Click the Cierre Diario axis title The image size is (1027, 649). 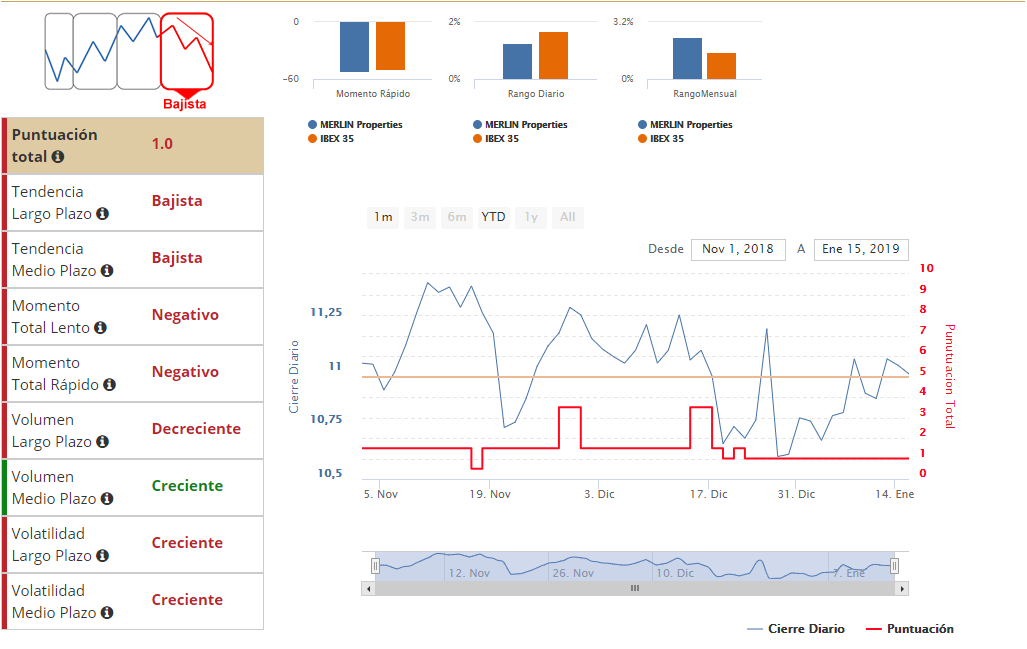(x=294, y=377)
